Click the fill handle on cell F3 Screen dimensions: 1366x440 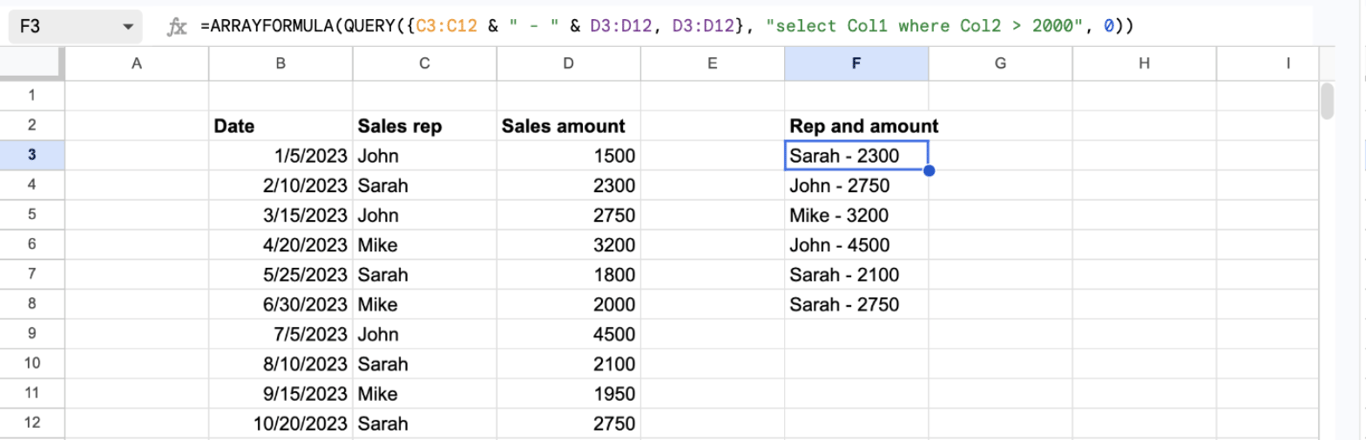pos(929,171)
